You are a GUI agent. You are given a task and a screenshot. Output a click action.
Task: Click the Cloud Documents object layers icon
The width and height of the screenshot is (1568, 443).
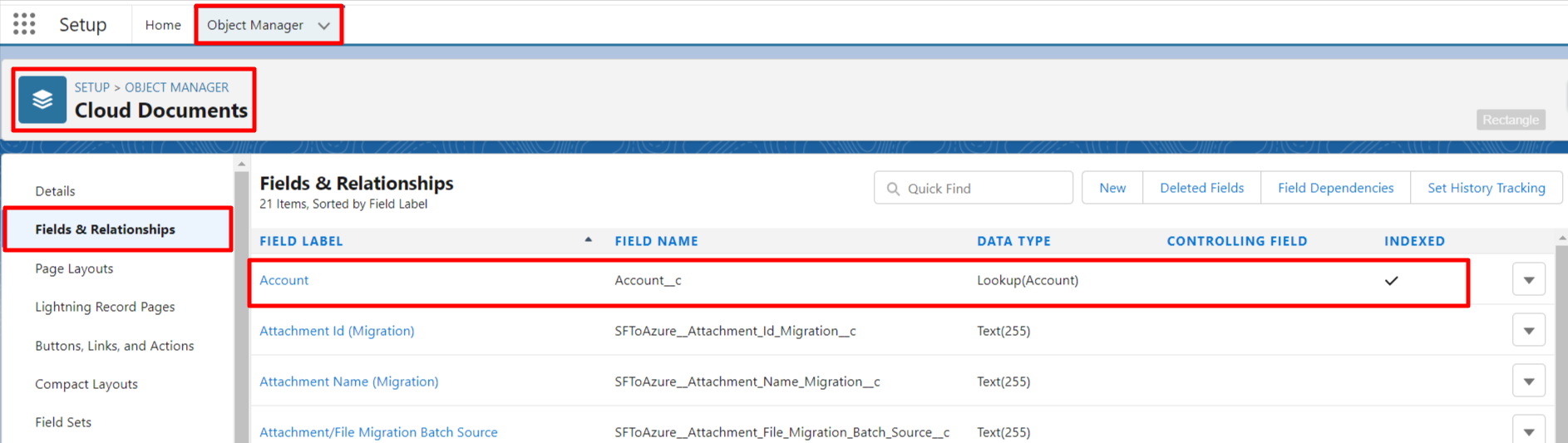42,100
